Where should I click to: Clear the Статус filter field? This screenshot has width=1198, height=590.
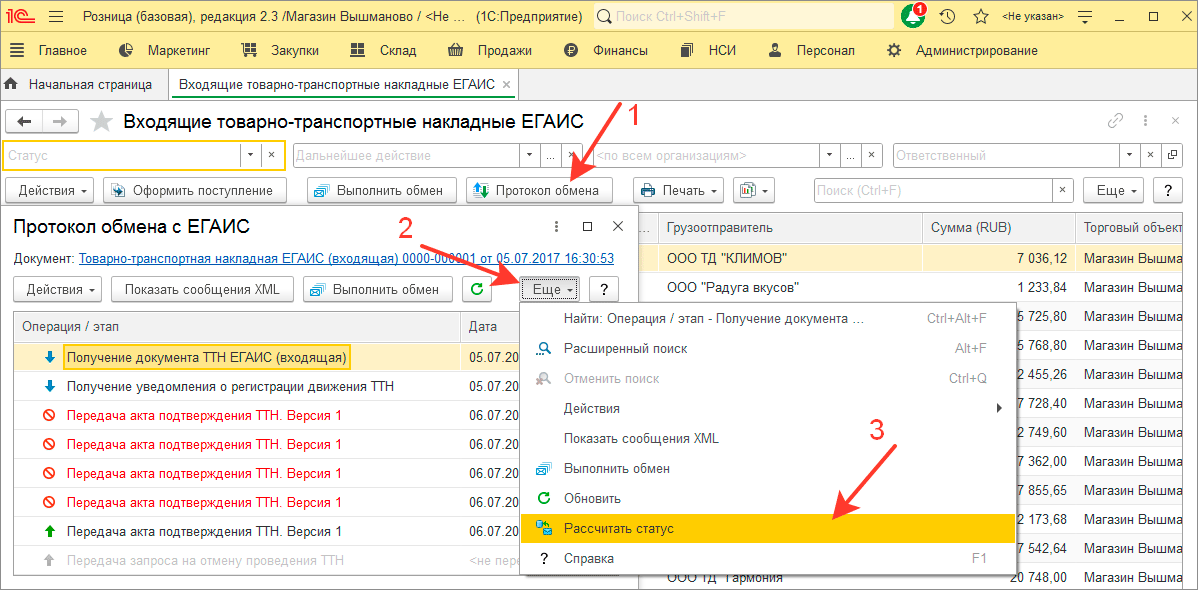coord(272,155)
